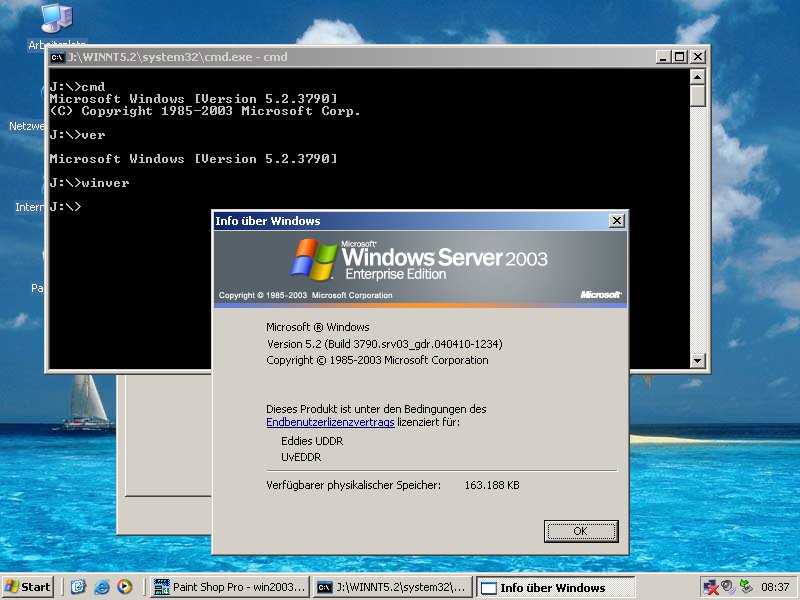
Task: Open the Start menu
Action: [x=28, y=587]
